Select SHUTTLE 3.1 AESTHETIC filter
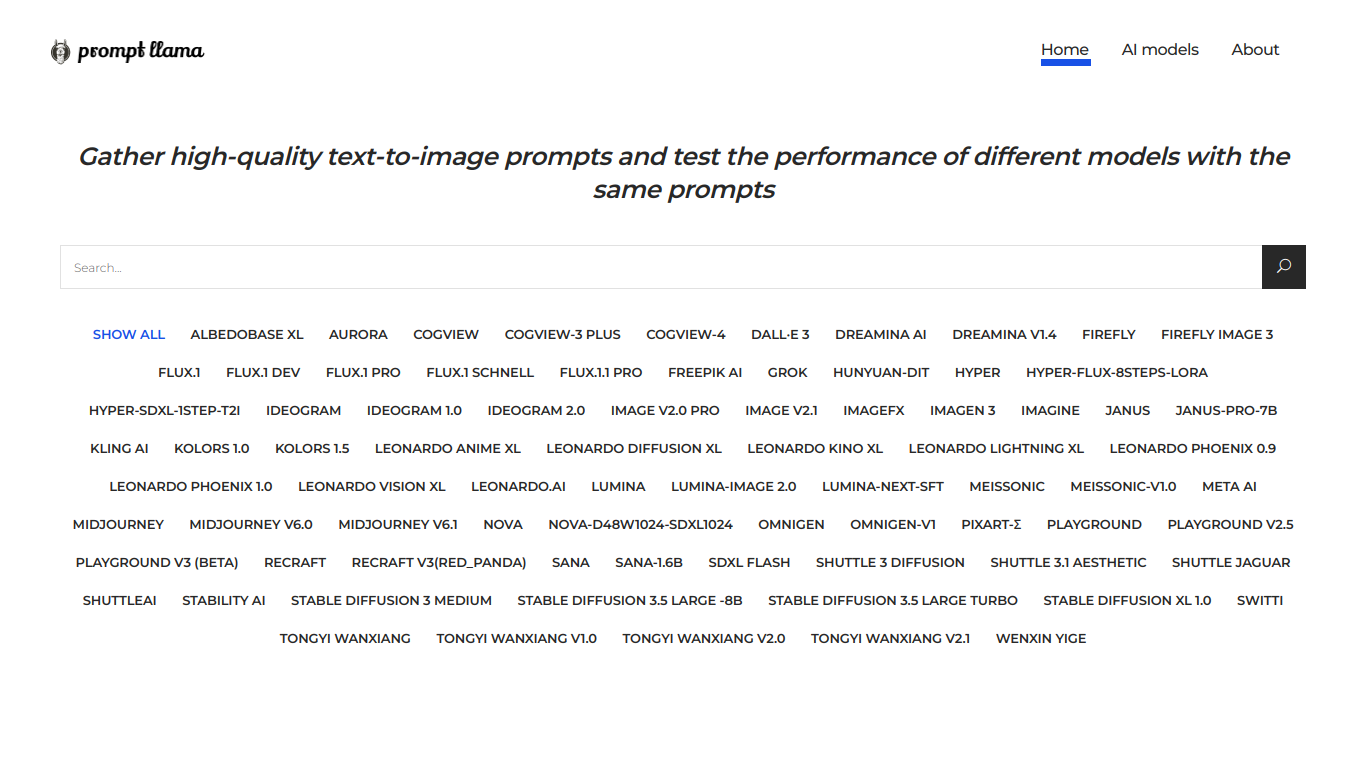1366x768 pixels. click(1068, 563)
